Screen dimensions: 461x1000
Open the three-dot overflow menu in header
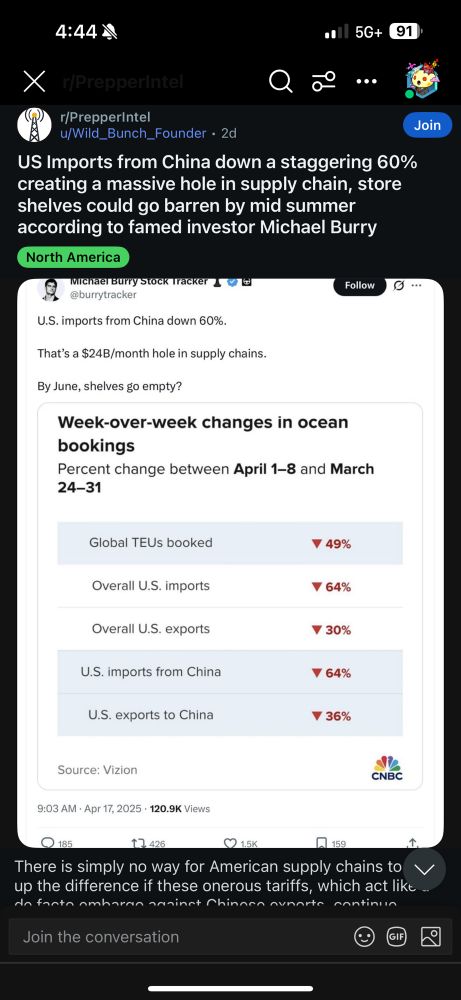click(366, 82)
